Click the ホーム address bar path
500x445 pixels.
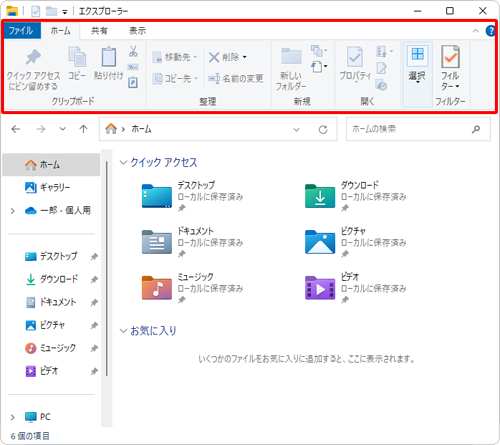141,129
